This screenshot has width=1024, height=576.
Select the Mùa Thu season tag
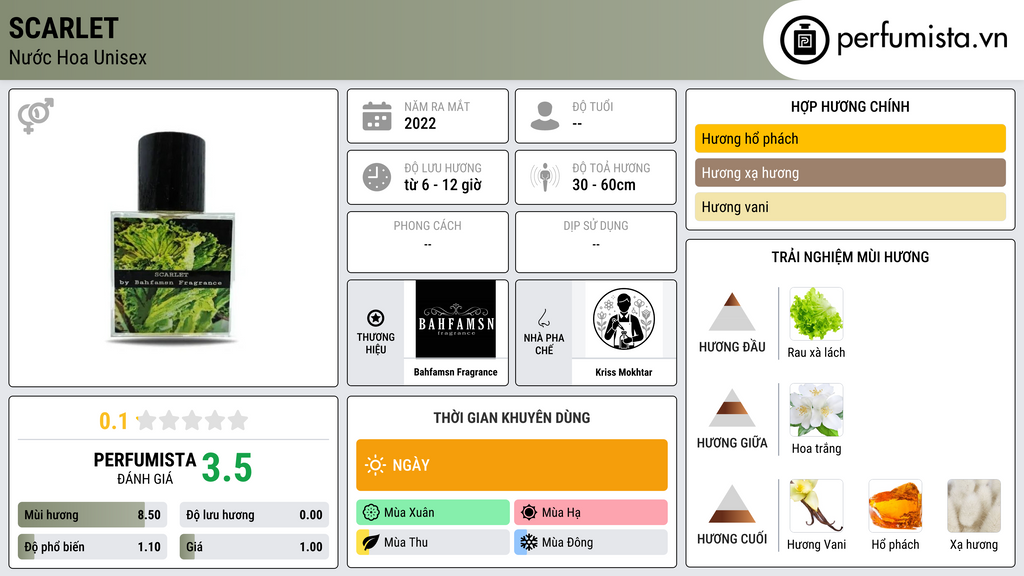pos(432,542)
